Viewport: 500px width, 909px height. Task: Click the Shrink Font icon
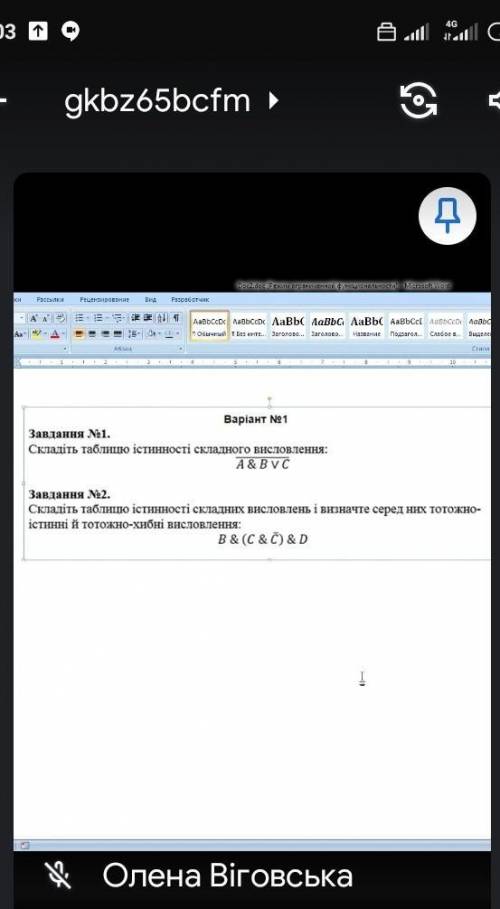point(45,318)
